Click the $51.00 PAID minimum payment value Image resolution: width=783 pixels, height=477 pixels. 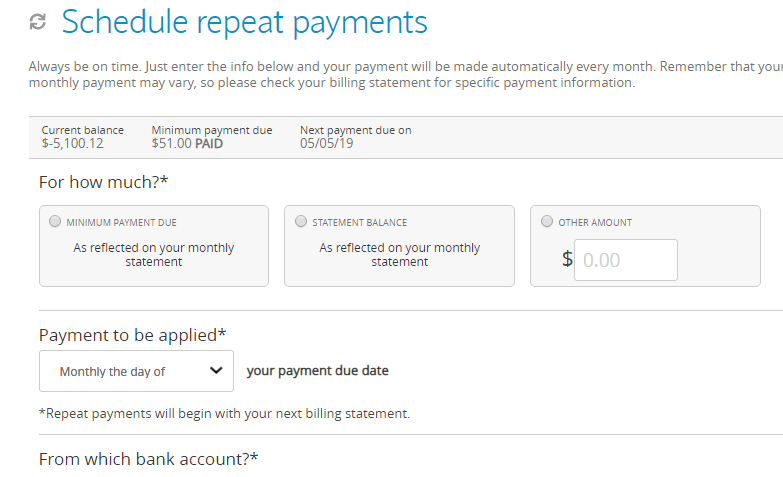pos(187,144)
